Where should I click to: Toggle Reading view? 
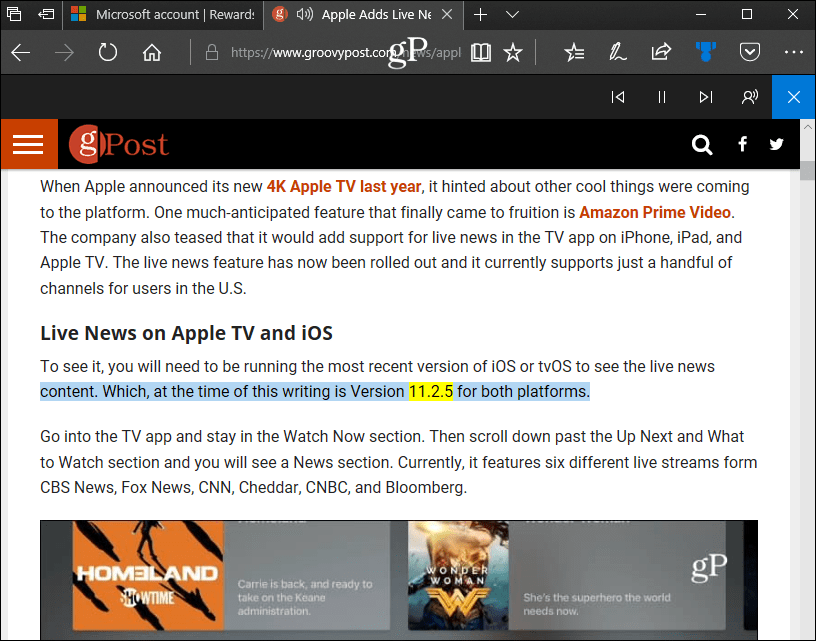[x=480, y=52]
